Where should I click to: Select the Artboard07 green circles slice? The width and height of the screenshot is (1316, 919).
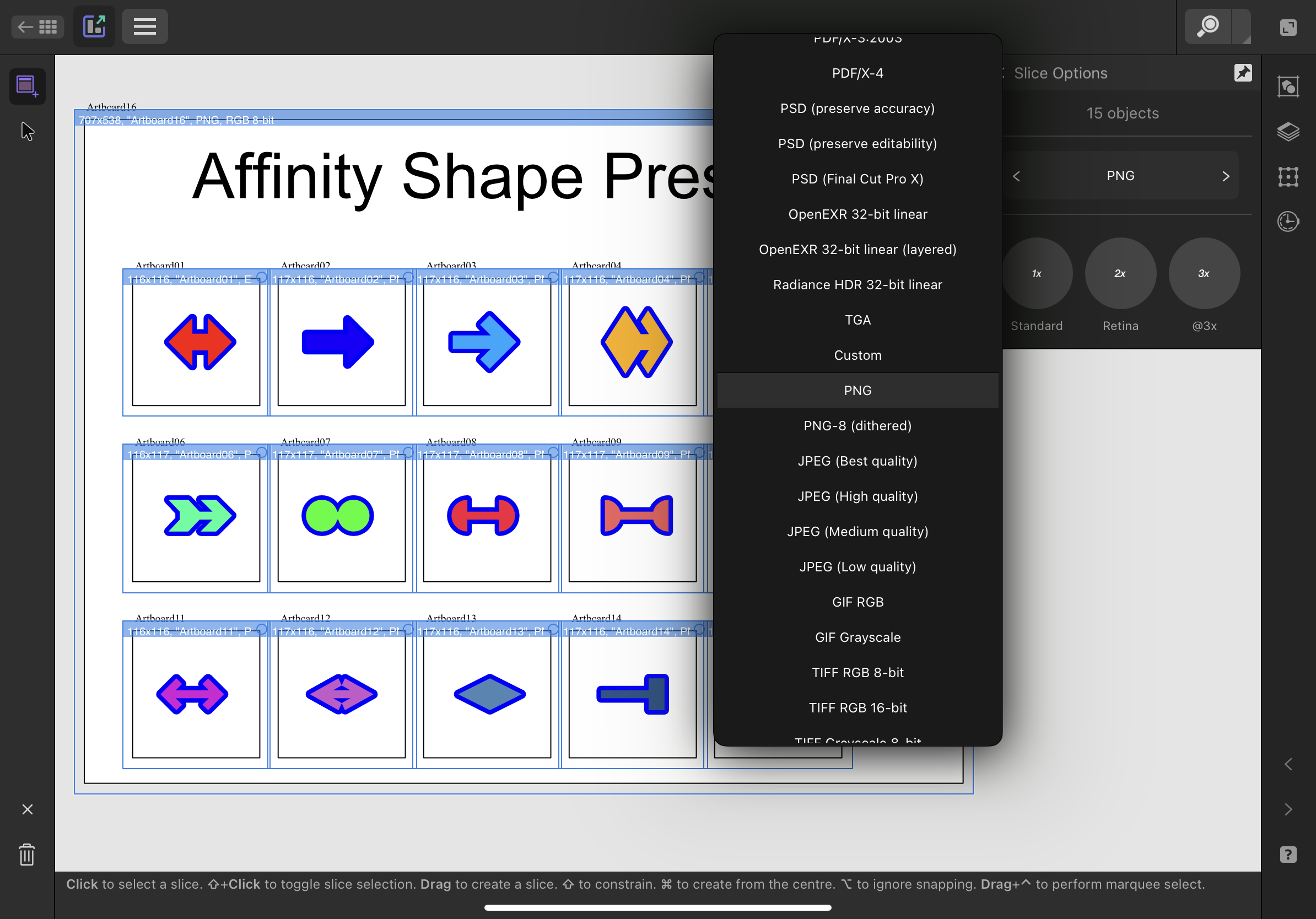338,515
